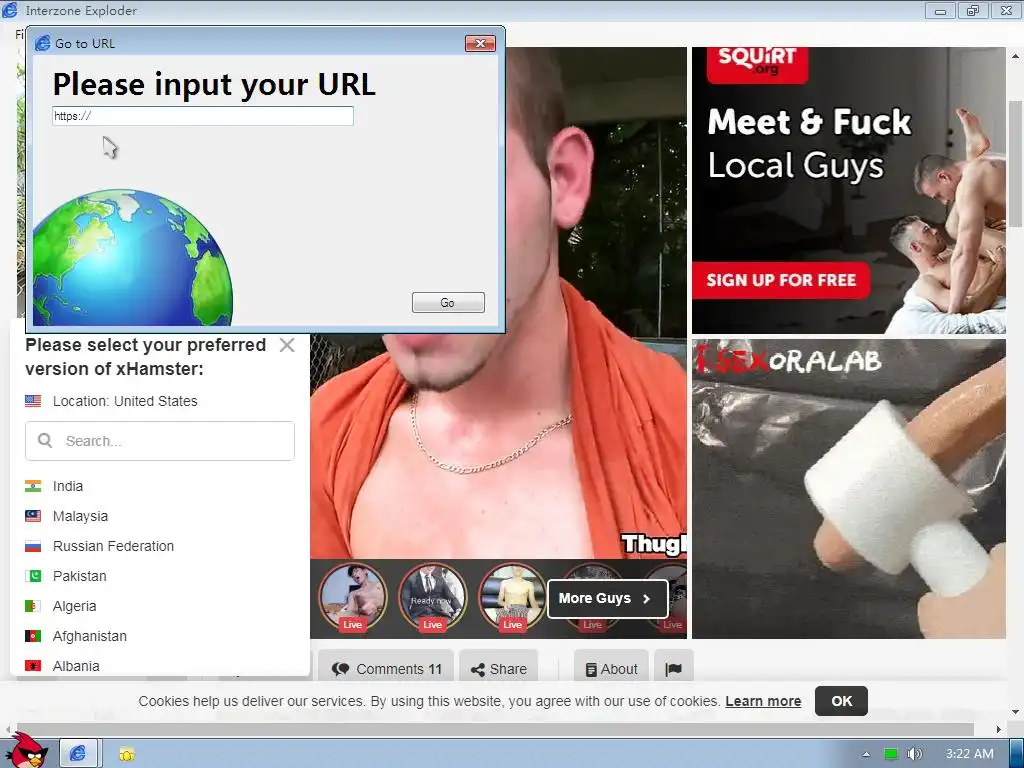The height and width of the screenshot is (768, 1024).
Task: Click the horizontal scrollbar left arrow
Action: 8,729
